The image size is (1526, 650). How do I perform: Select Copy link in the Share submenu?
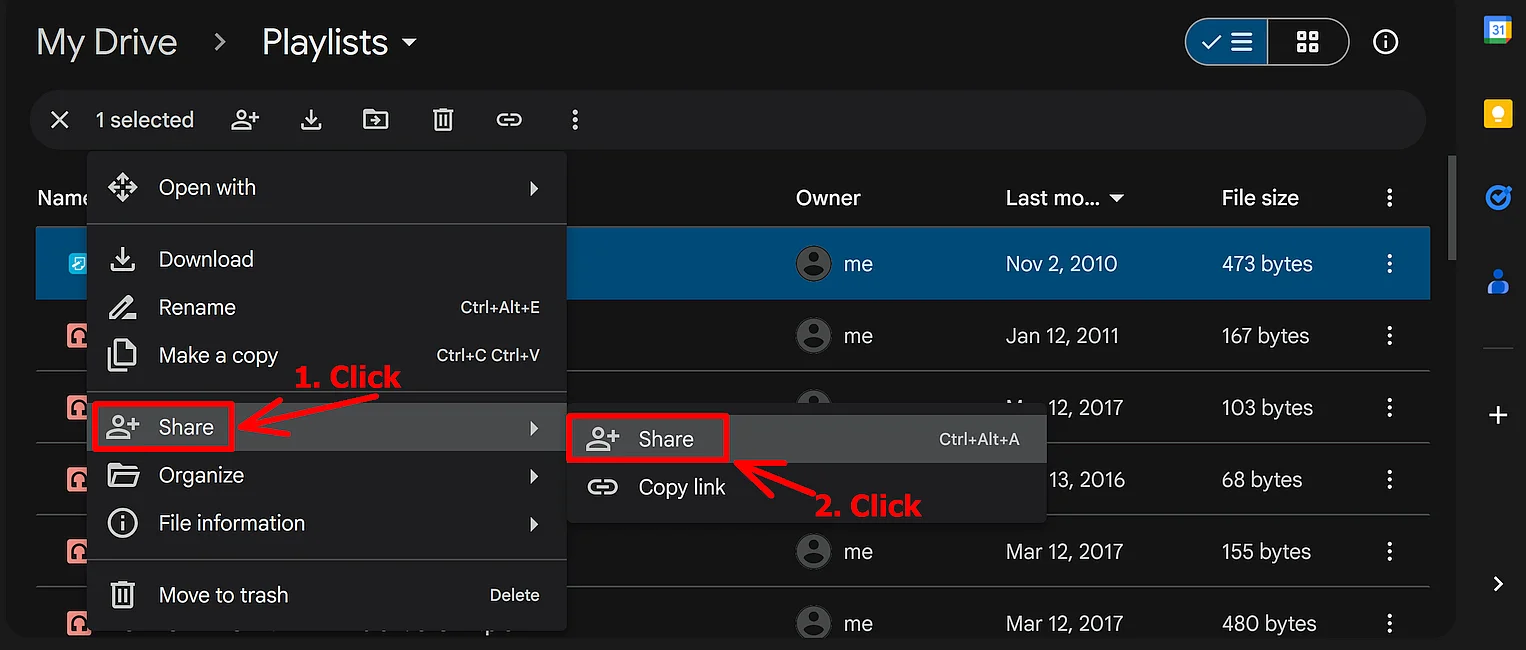click(682, 488)
